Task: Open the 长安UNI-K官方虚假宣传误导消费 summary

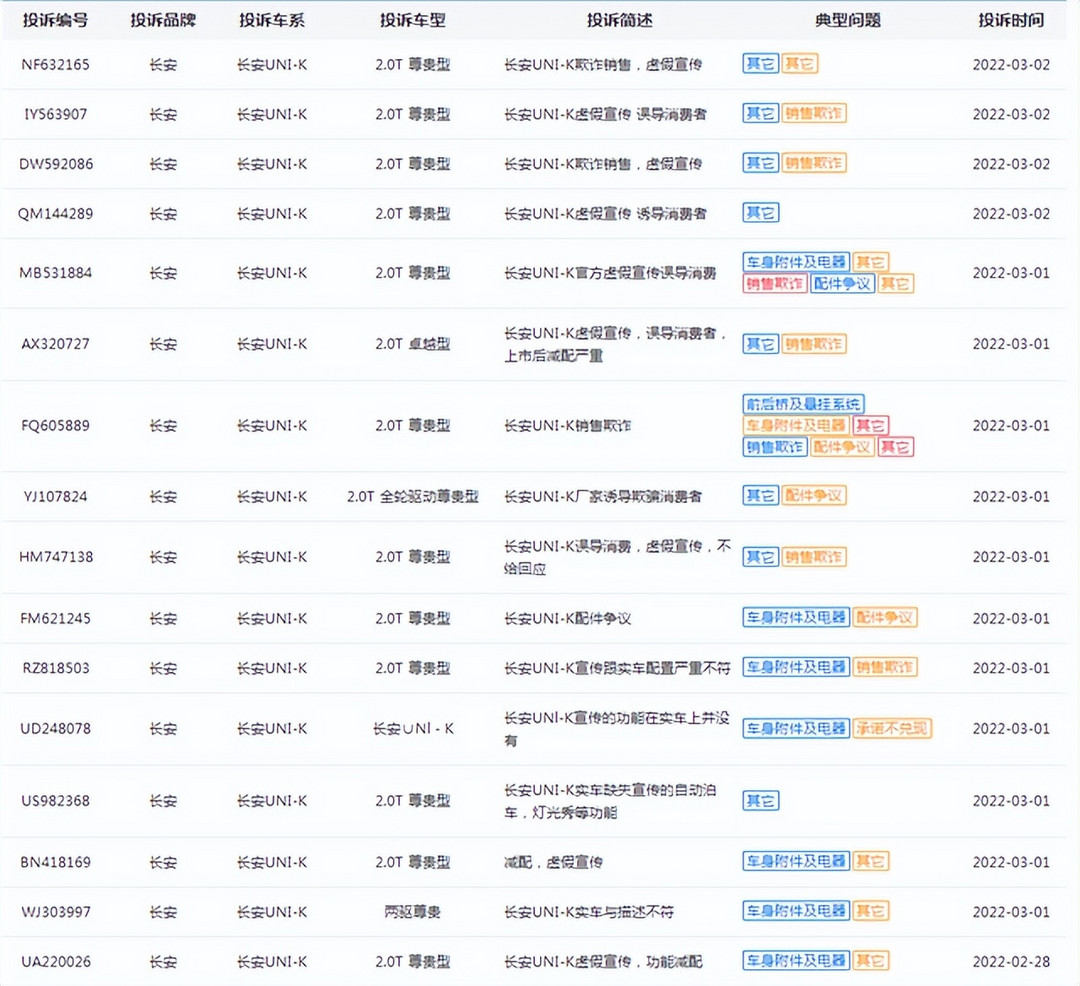Action: (610, 273)
